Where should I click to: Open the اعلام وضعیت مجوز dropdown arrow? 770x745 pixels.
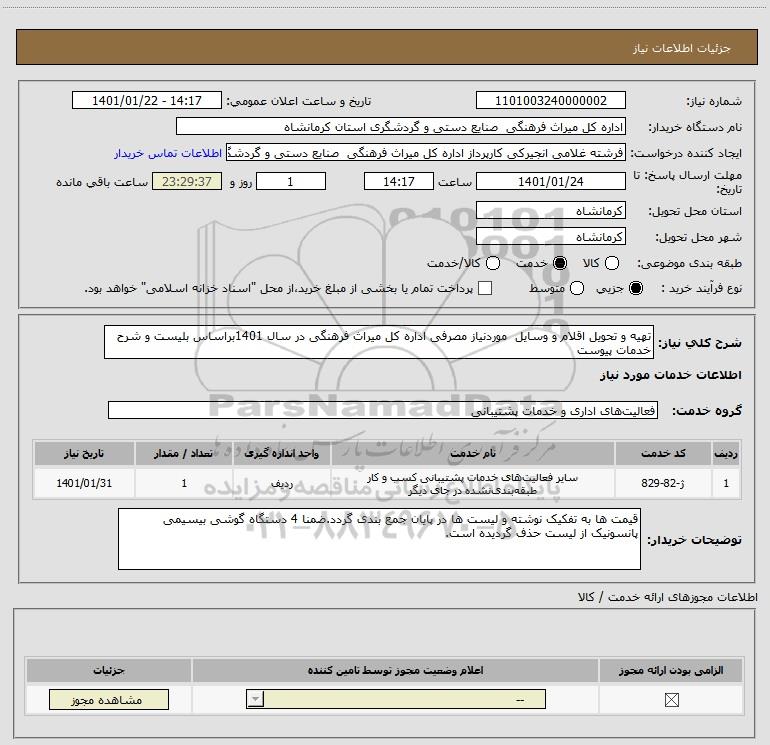[x=255, y=699]
